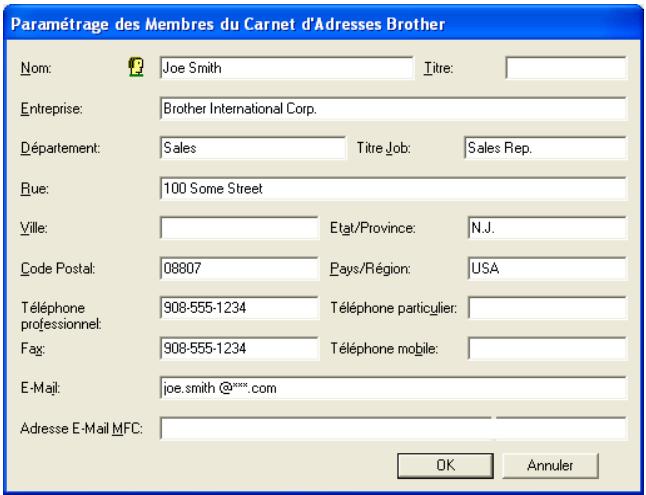Click the Pays/Région field showing USA
This screenshot has height=495, width=646.
[548, 268]
